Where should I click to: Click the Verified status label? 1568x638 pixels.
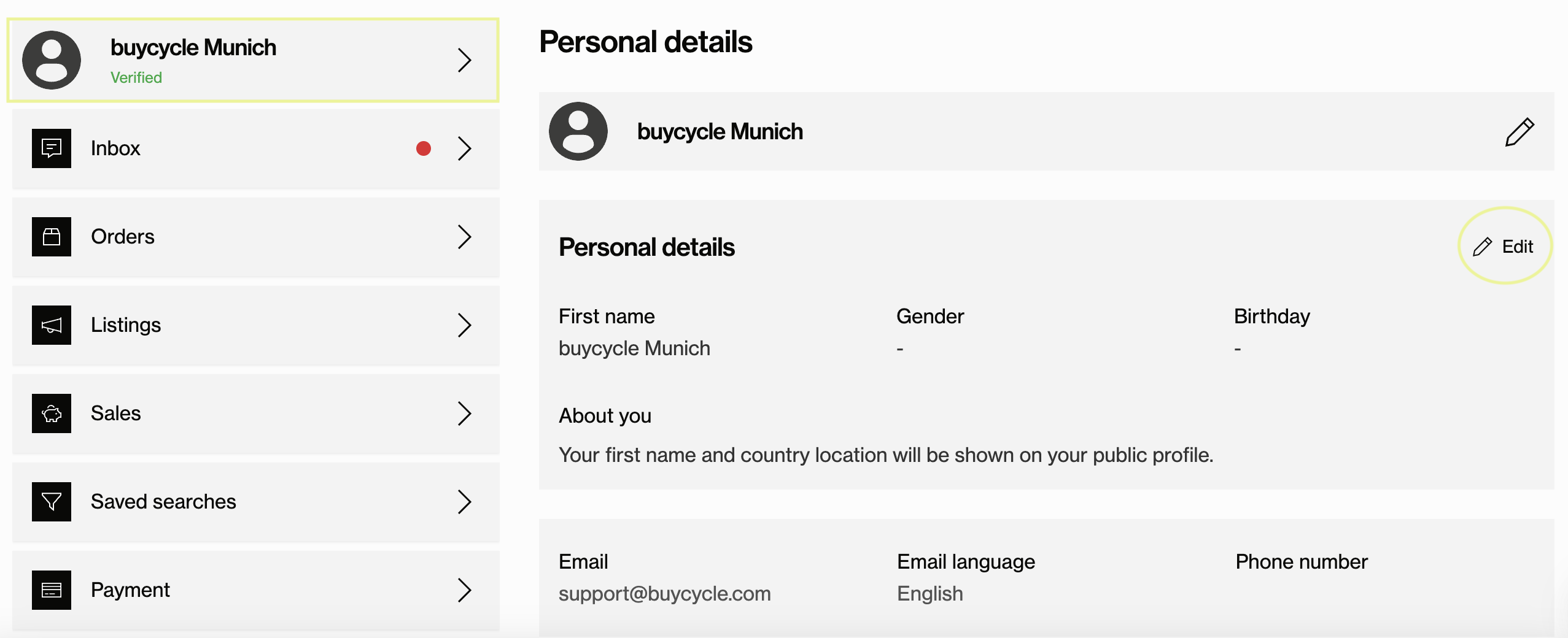(136, 78)
